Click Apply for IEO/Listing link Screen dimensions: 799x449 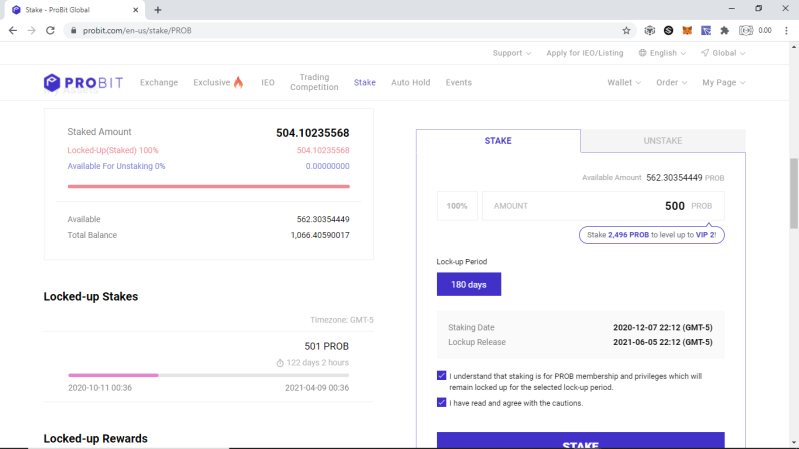click(584, 53)
